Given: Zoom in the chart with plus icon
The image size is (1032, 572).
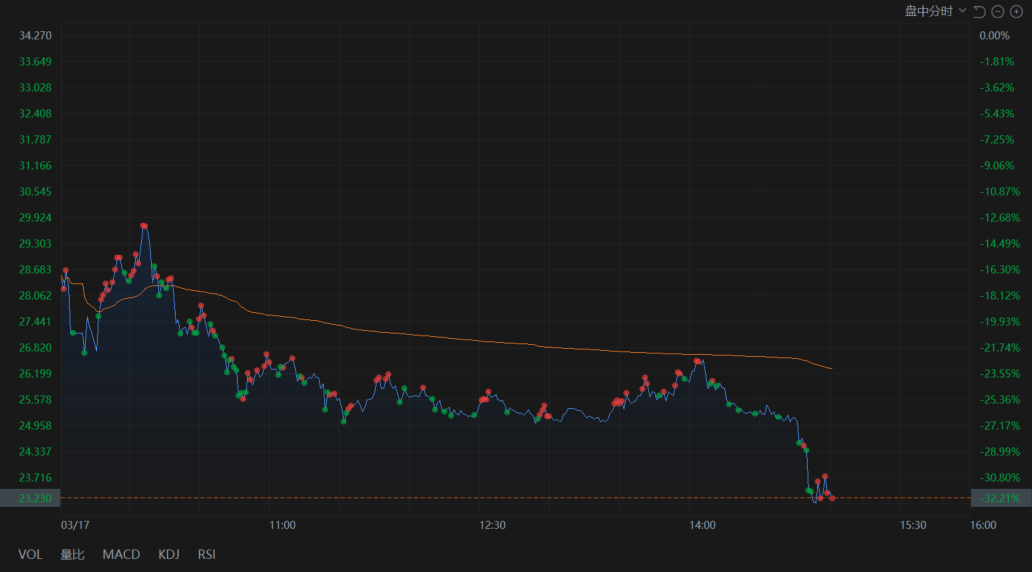Looking at the screenshot, I should (x=1016, y=11).
